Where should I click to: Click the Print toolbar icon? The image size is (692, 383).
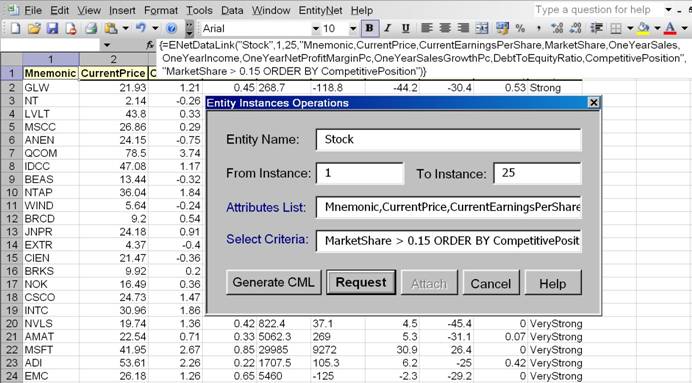click(x=91, y=29)
